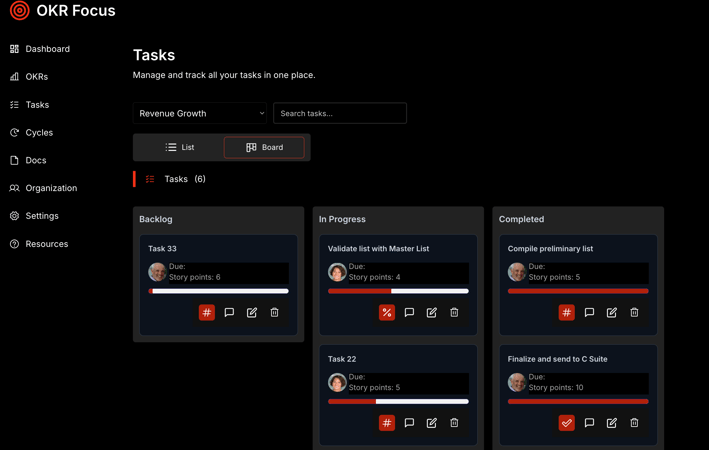Image resolution: width=709 pixels, height=450 pixels.
Task: Click the Backlog column header
Action: point(156,219)
